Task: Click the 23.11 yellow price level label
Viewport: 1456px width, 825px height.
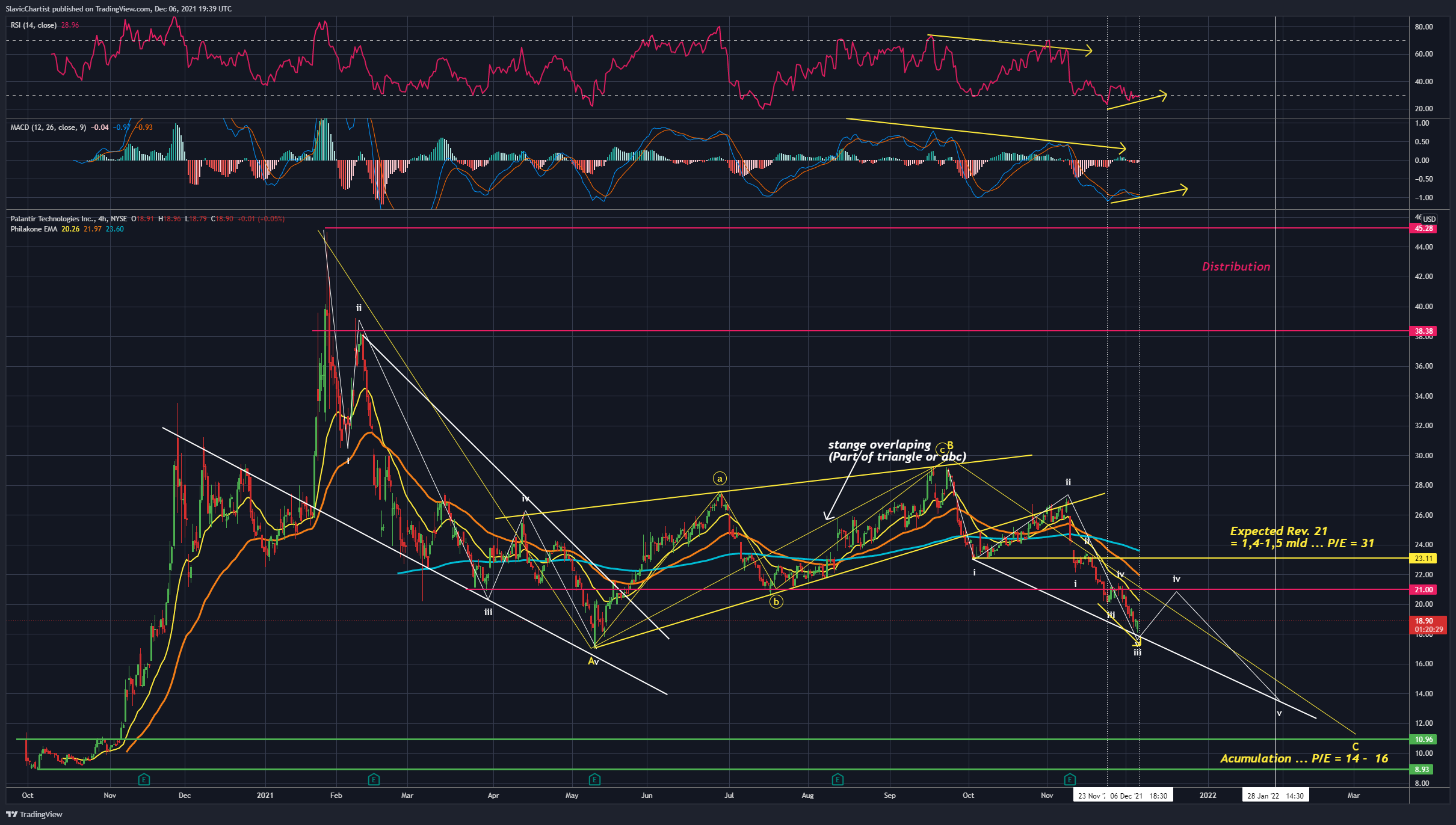Action: click(x=1424, y=559)
